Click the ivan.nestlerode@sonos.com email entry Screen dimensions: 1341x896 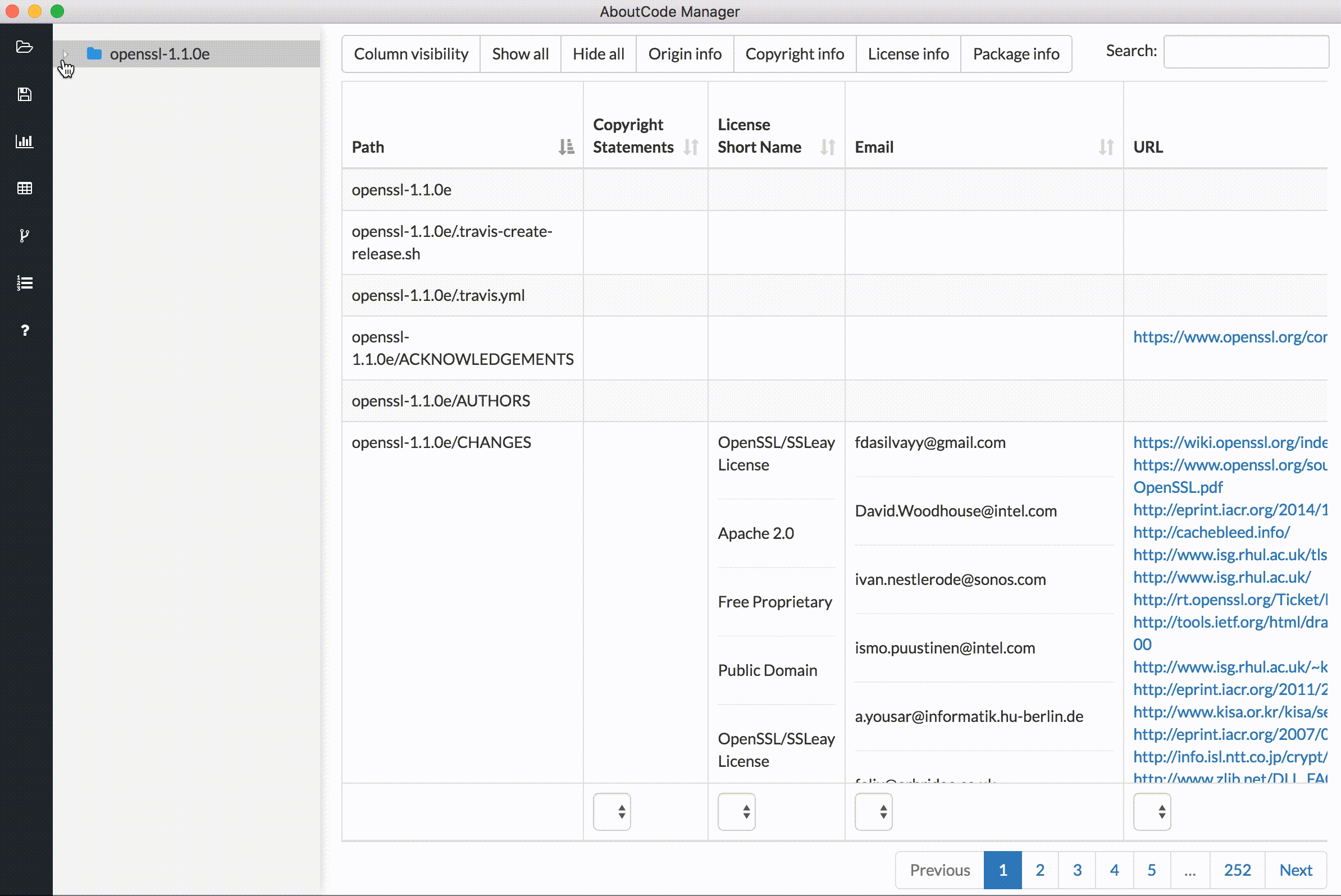tap(951, 579)
